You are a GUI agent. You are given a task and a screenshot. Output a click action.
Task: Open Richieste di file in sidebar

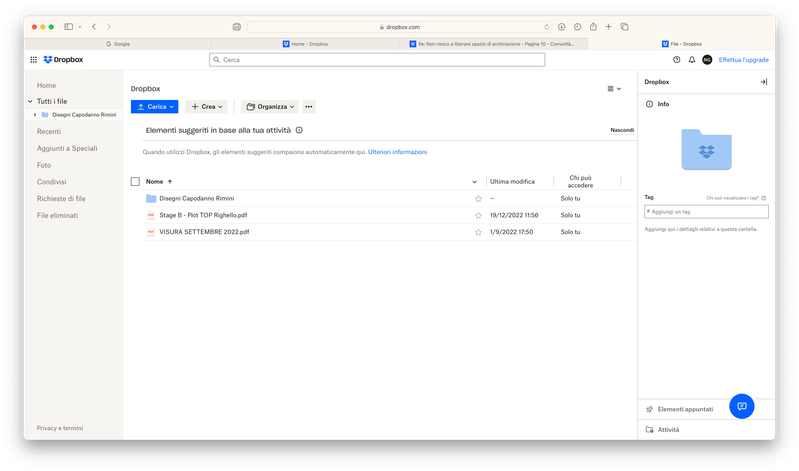pos(61,199)
